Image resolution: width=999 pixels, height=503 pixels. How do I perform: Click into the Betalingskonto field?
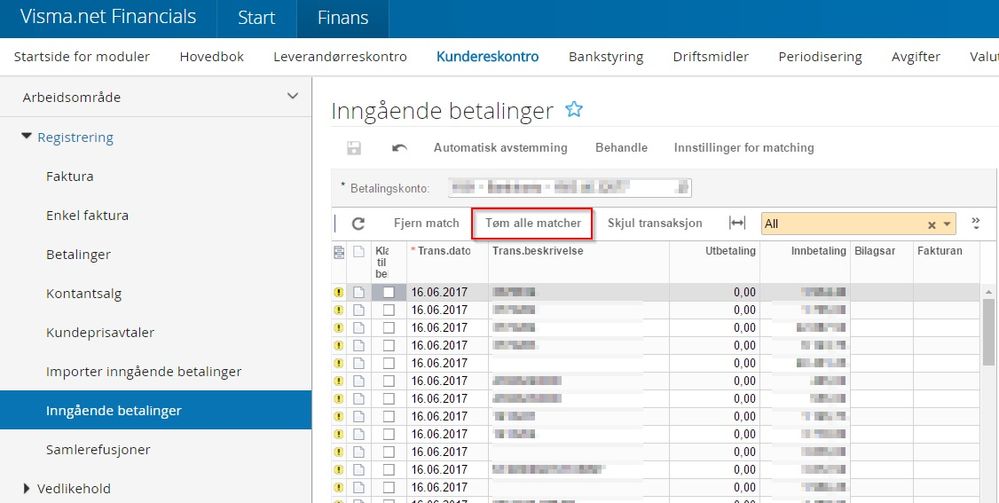570,187
